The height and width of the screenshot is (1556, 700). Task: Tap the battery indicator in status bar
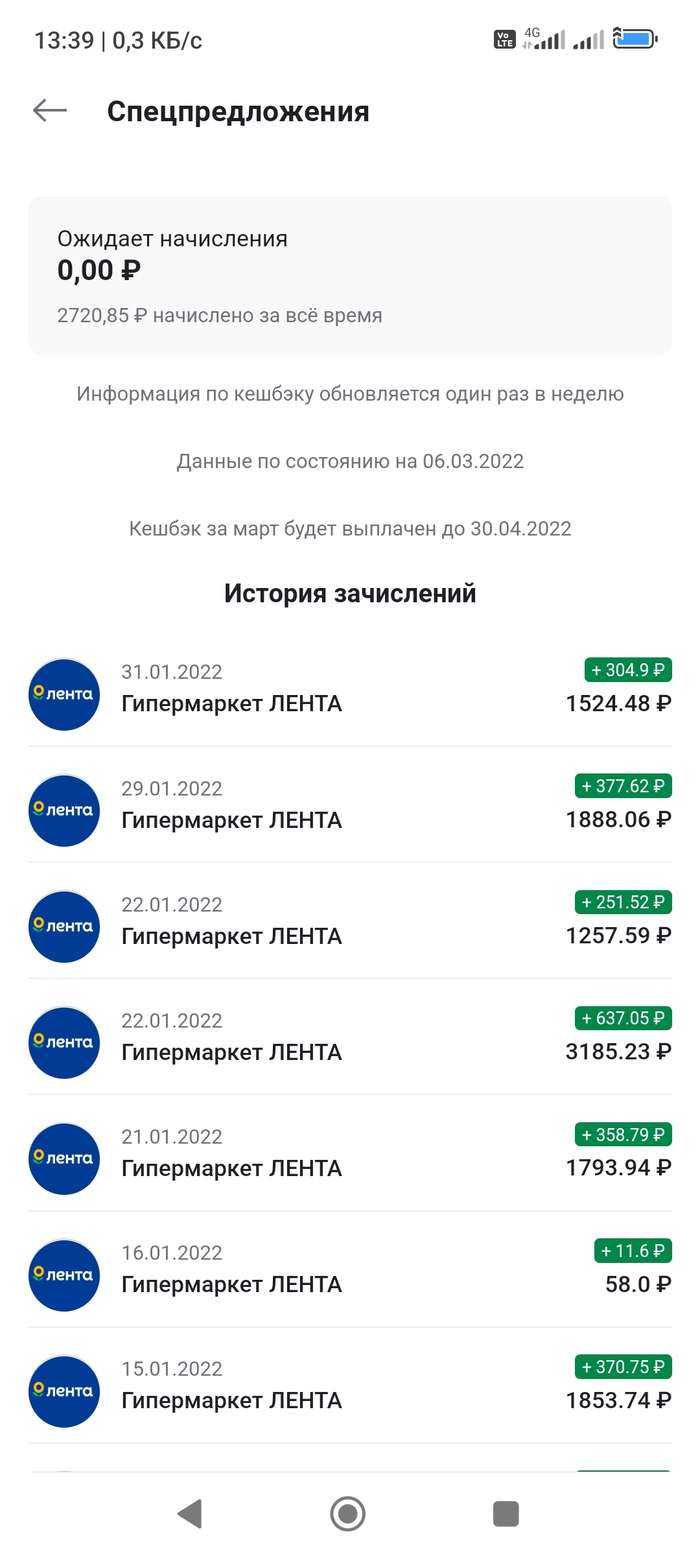[x=636, y=39]
